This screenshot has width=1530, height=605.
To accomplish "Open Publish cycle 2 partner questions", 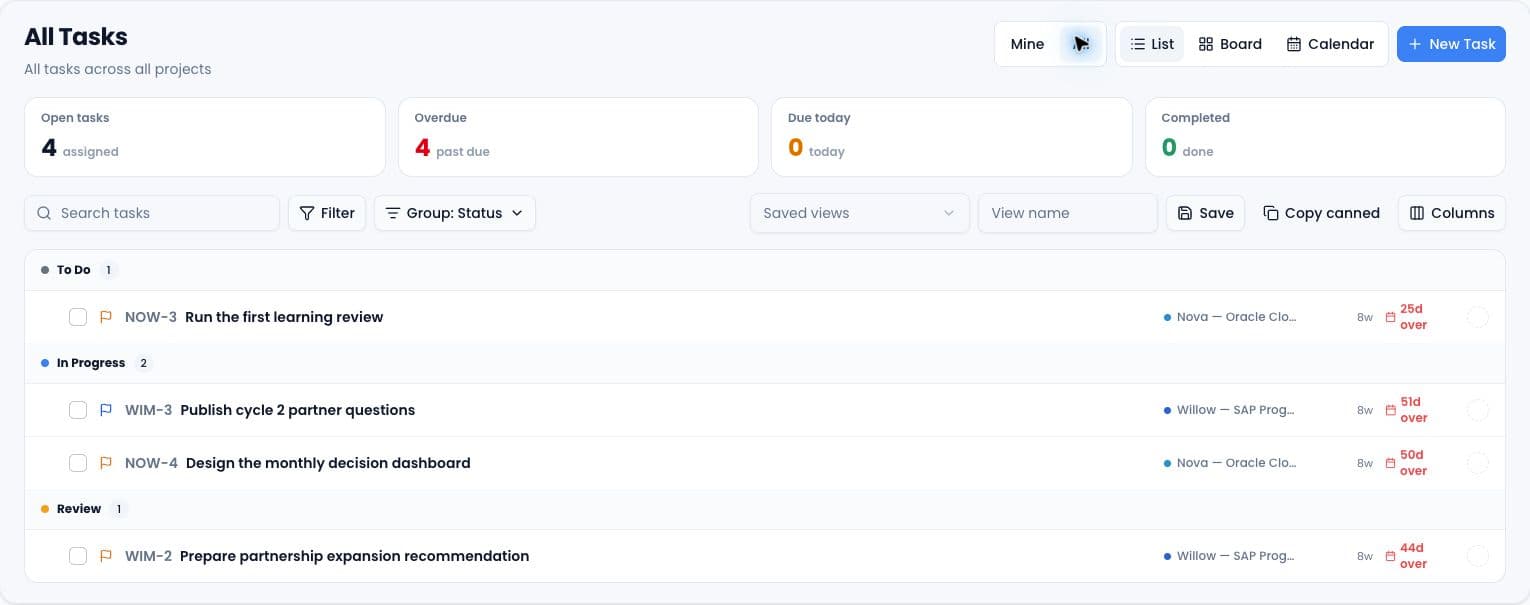I will click(x=297, y=410).
